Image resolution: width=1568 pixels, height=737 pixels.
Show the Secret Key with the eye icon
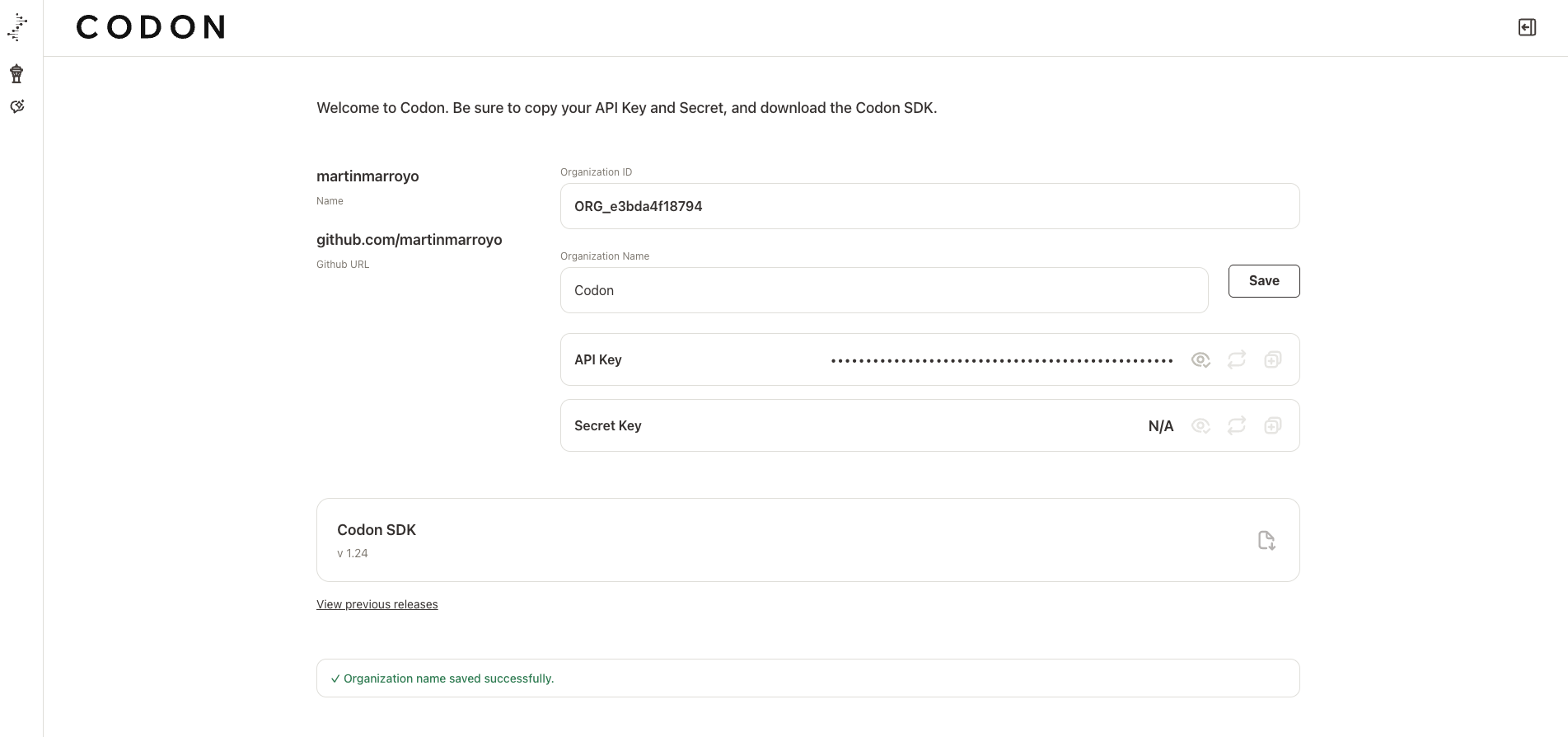1201,425
